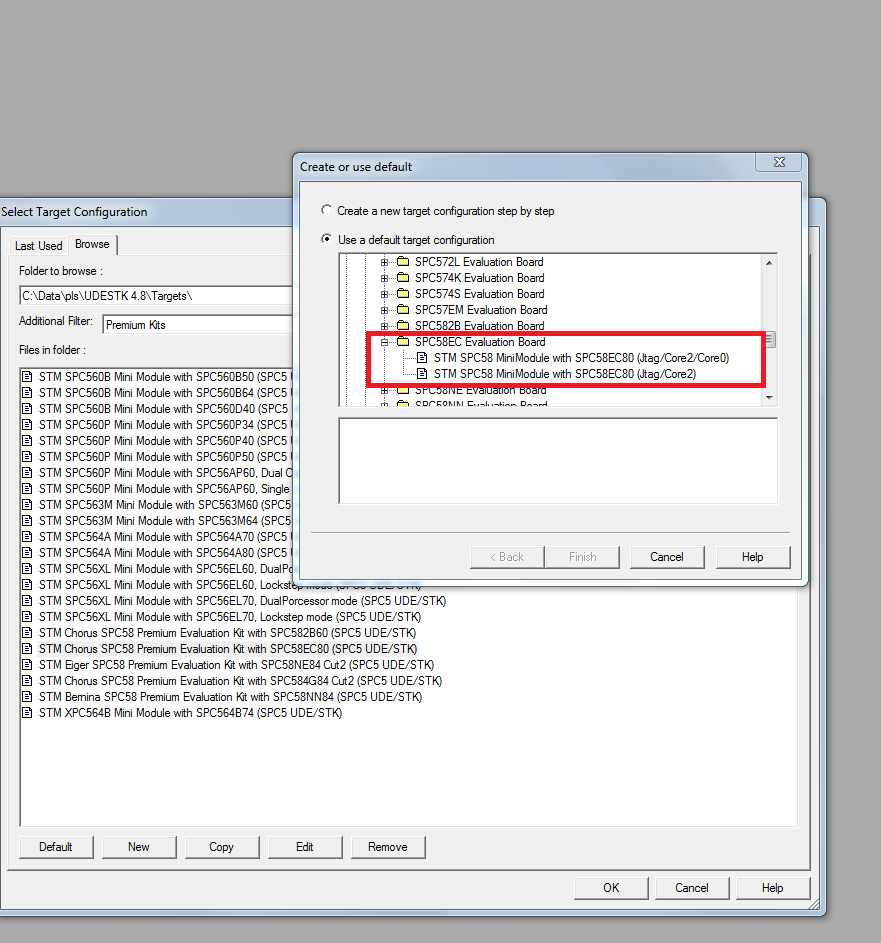Click file icon of SPC58EC80 (Jtag/Core2) entry

[422, 374]
